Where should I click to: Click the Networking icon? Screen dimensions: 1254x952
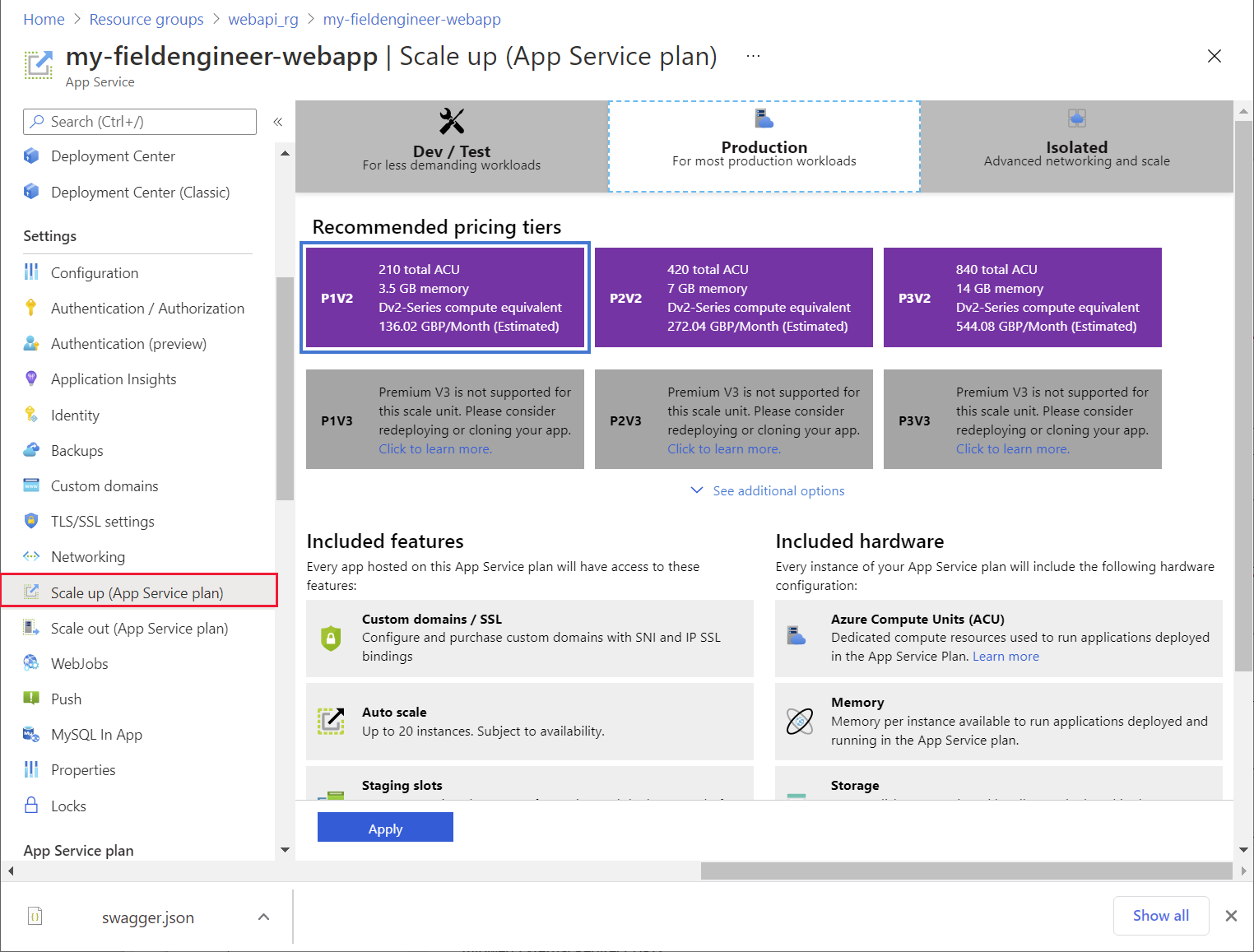tap(31, 556)
